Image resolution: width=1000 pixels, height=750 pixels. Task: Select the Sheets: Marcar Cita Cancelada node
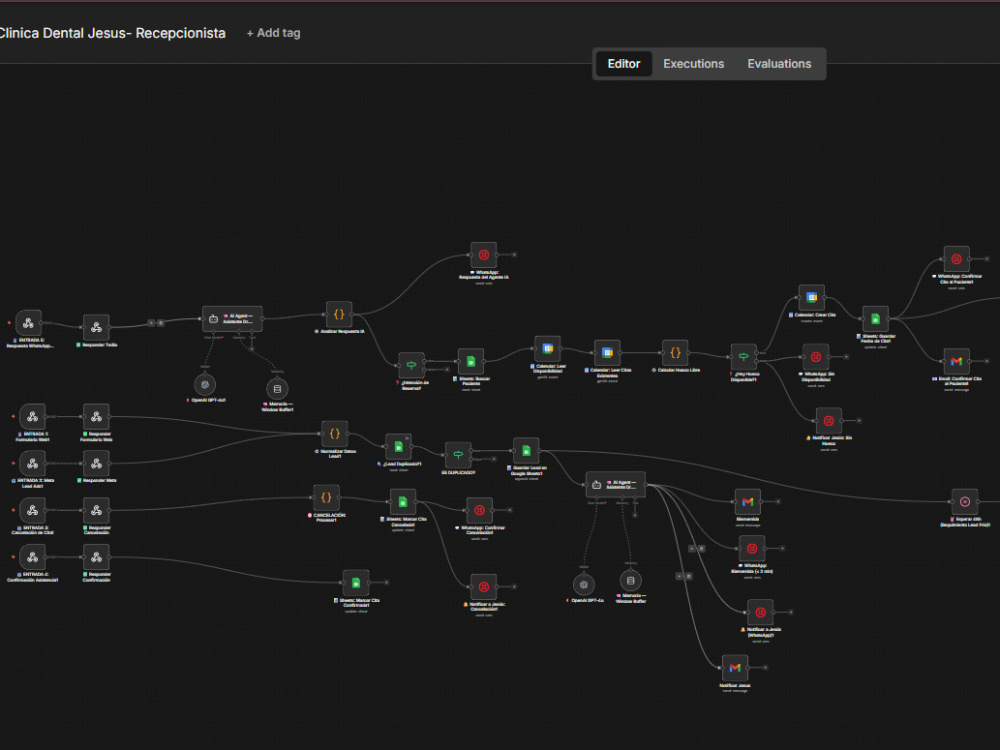tap(403, 502)
